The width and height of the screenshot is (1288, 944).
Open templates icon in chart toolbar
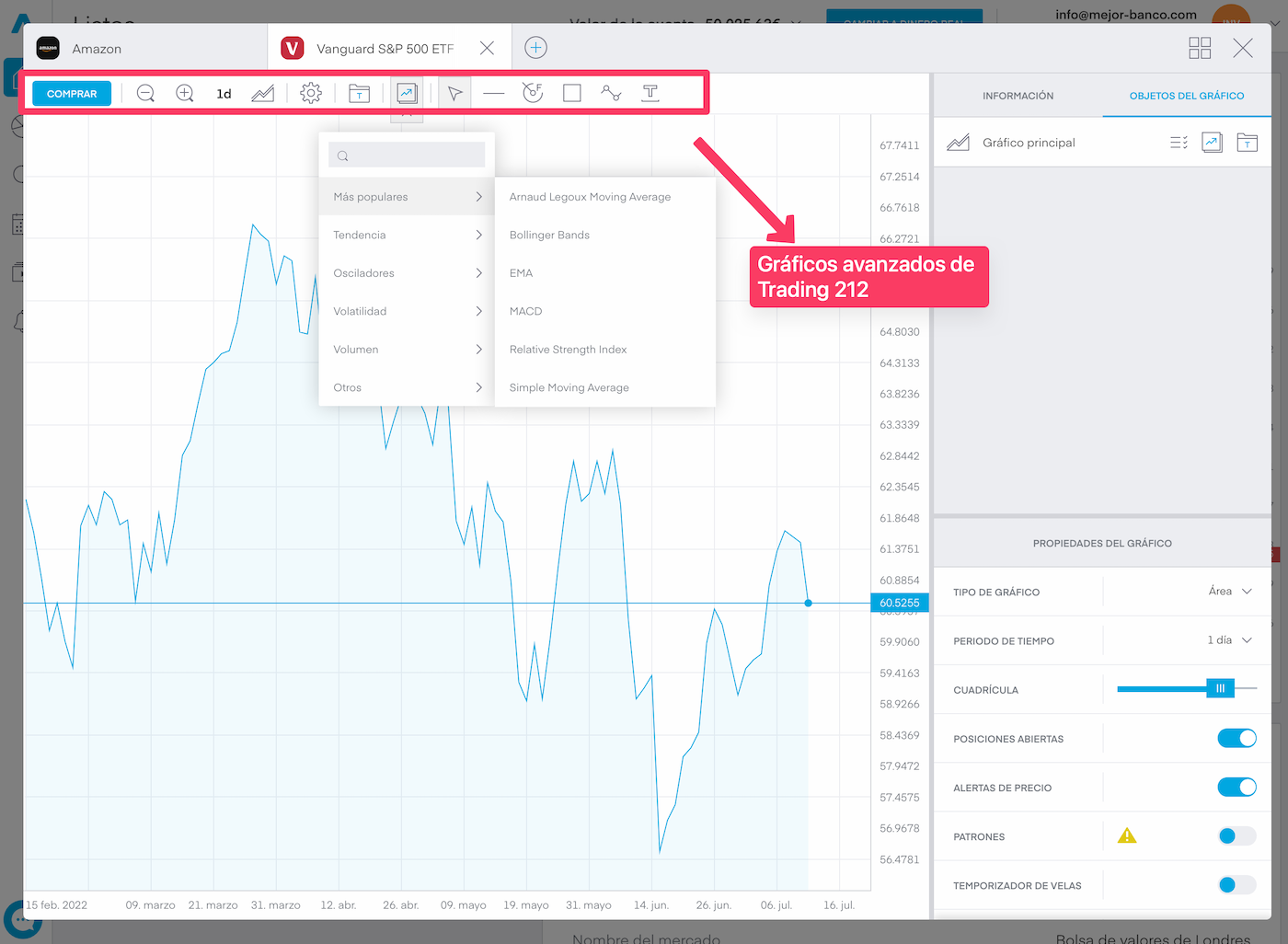(359, 94)
